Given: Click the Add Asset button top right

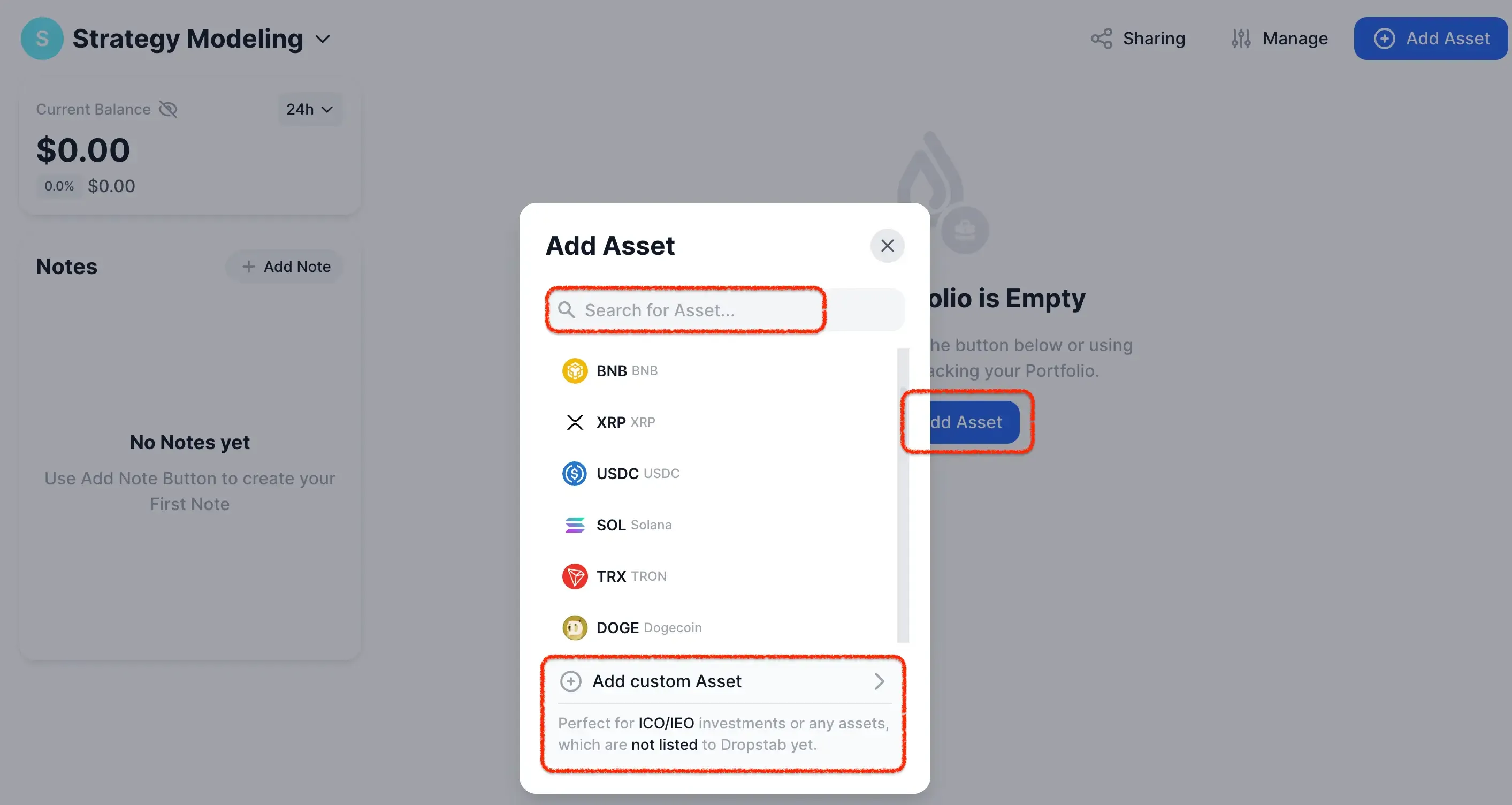Looking at the screenshot, I should (1431, 38).
